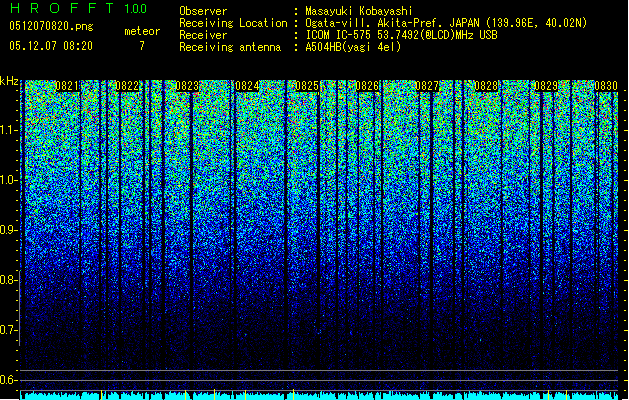Click the Receiver label
This screenshot has width=629, height=400.
coord(203,35)
